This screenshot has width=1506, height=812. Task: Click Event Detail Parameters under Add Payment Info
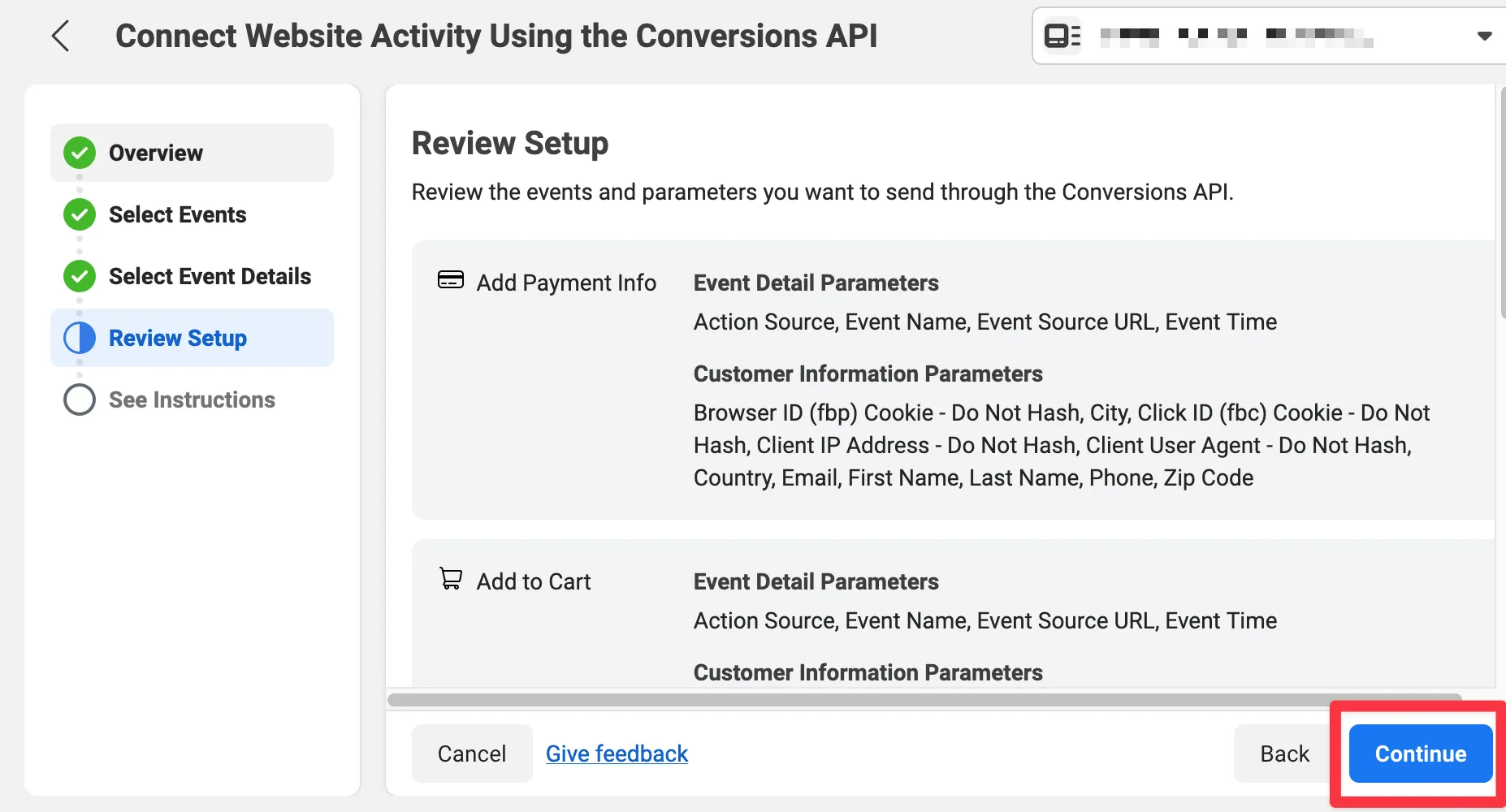click(816, 283)
